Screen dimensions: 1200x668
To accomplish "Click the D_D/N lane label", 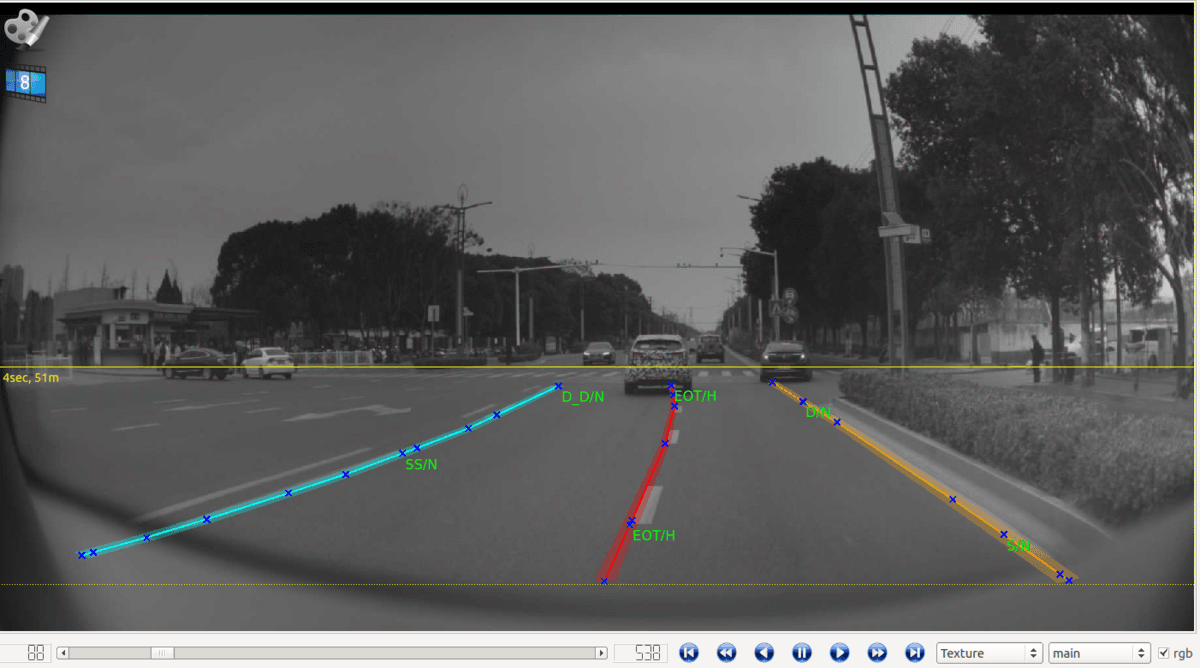I will 583,397.
